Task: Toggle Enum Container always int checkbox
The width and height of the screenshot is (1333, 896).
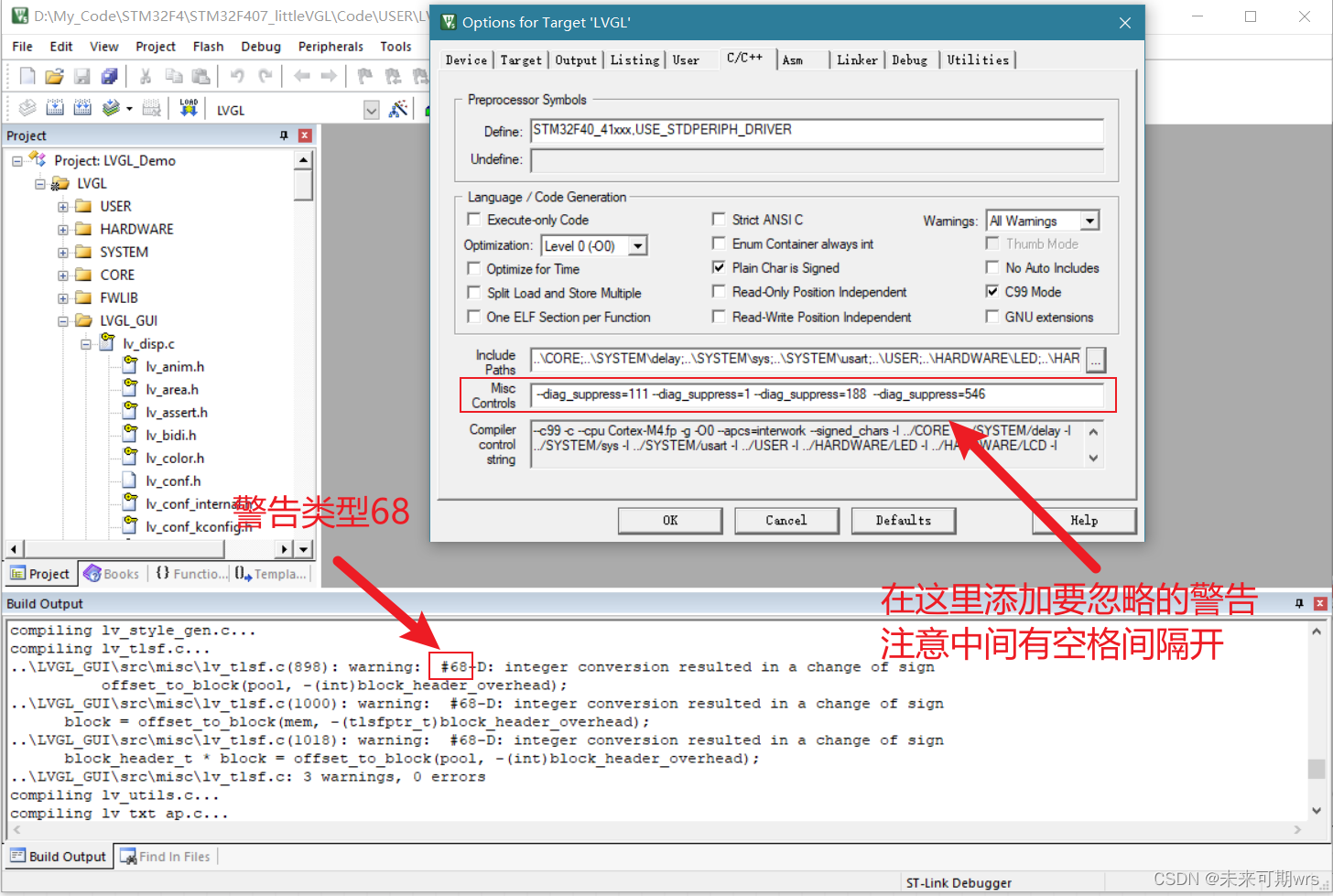Action: [719, 243]
